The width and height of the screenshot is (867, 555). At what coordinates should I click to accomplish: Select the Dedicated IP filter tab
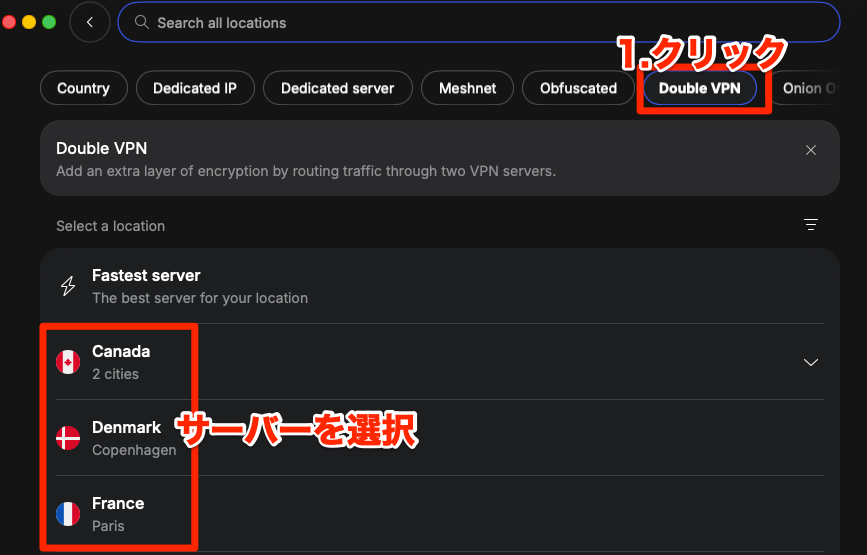pos(195,88)
